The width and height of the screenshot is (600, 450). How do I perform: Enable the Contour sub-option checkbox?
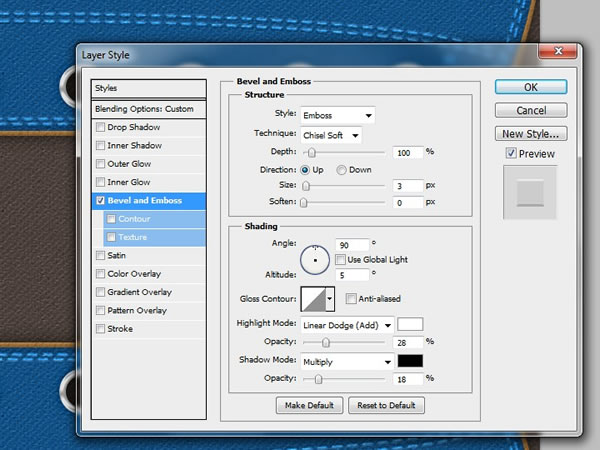coord(111,219)
